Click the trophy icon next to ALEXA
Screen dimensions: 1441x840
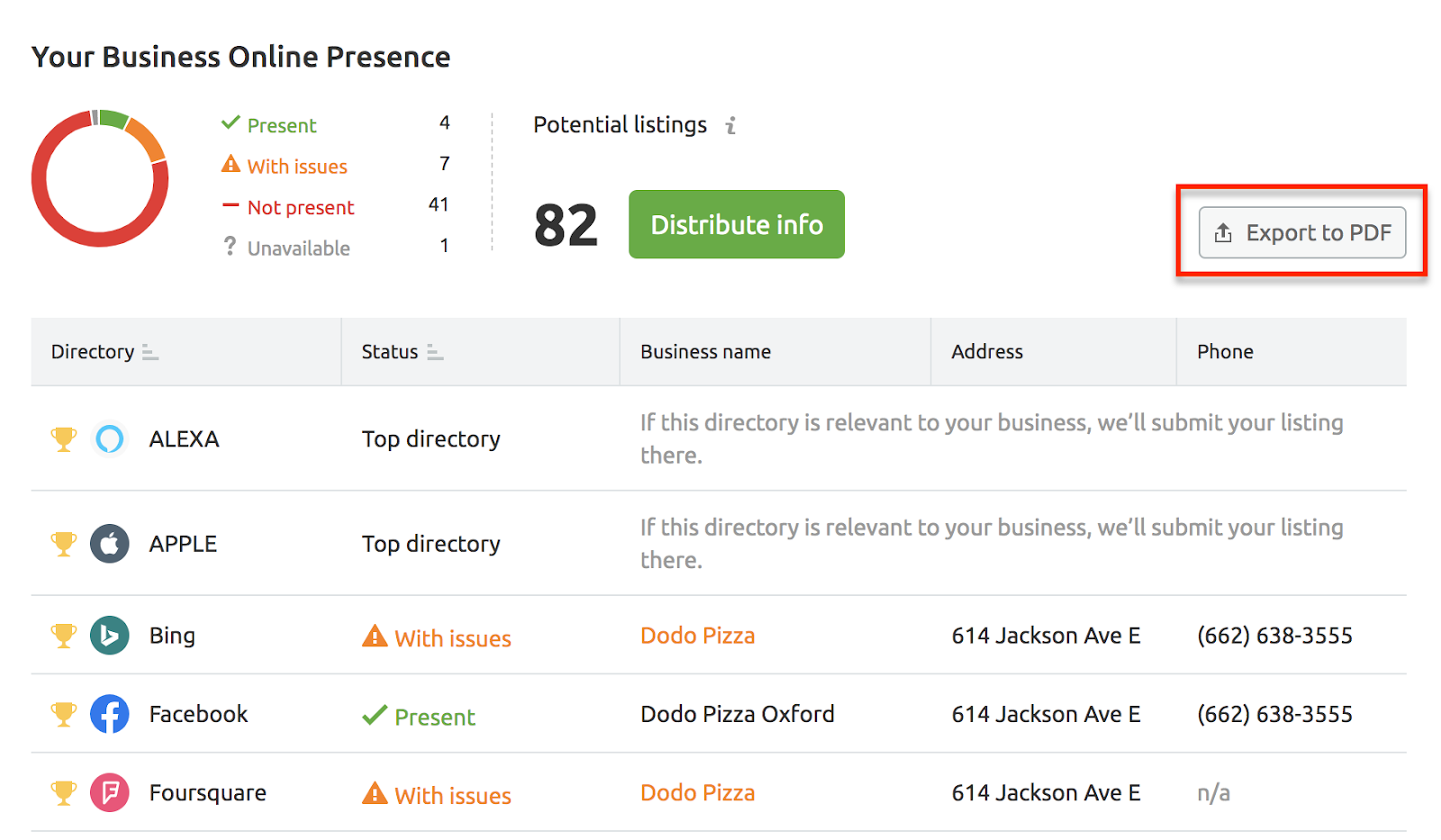point(63,438)
